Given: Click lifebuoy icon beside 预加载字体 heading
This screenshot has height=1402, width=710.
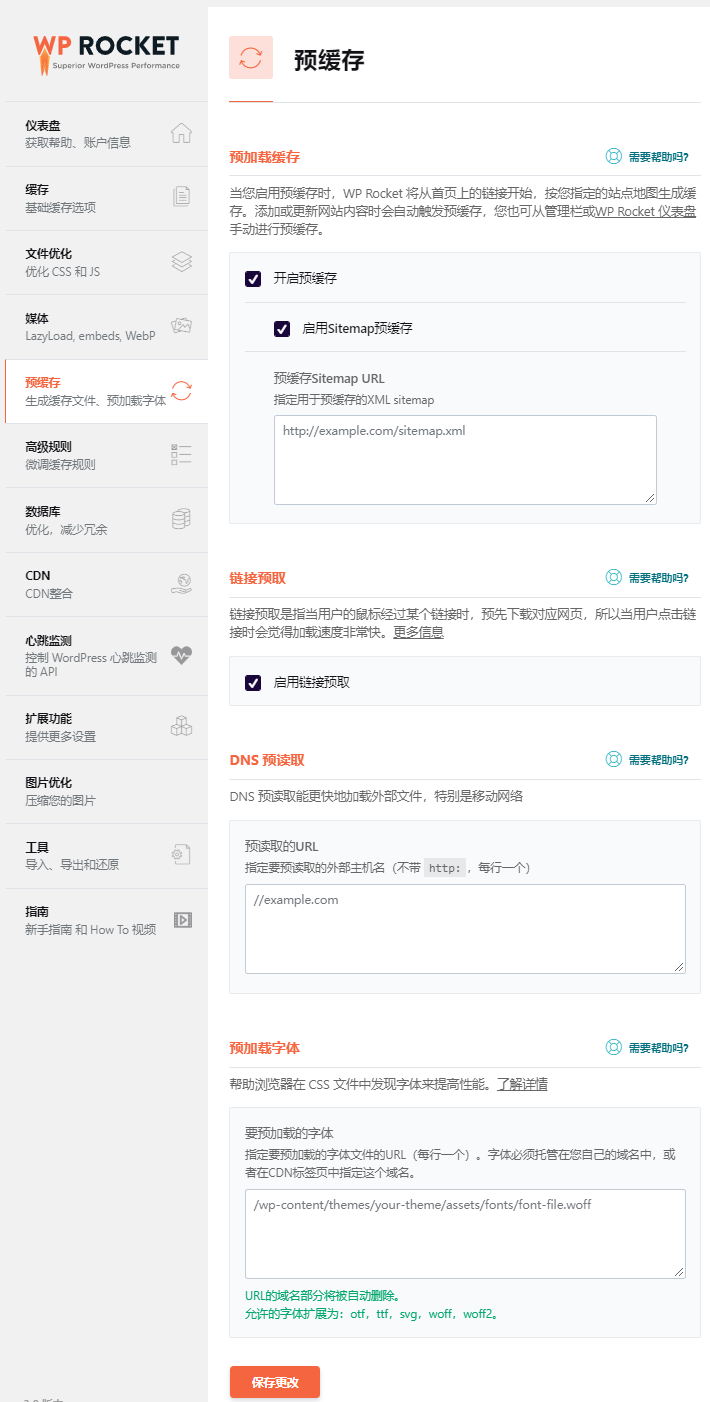Looking at the screenshot, I should 614,1047.
